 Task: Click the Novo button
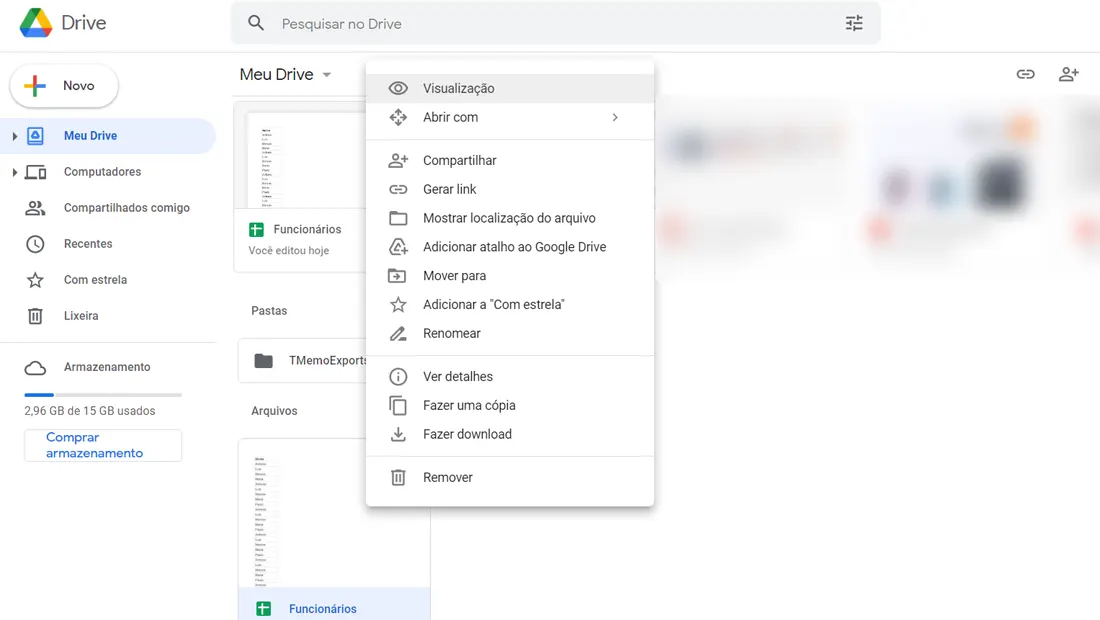point(64,86)
